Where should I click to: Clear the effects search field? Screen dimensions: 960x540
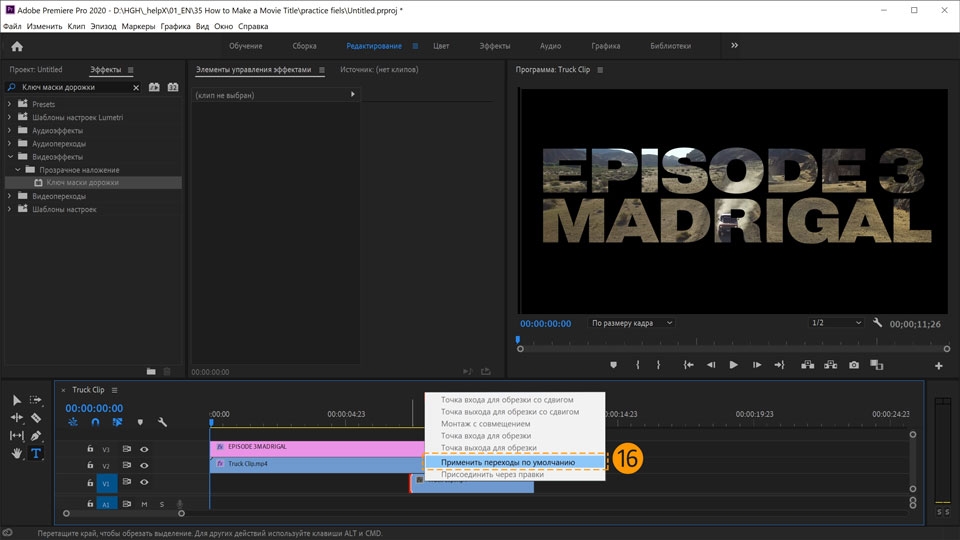135,87
